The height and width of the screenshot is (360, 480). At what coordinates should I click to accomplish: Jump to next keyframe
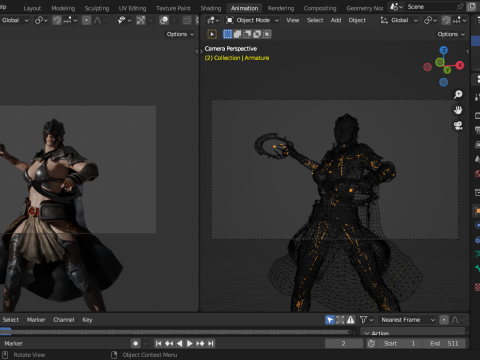(x=200, y=343)
